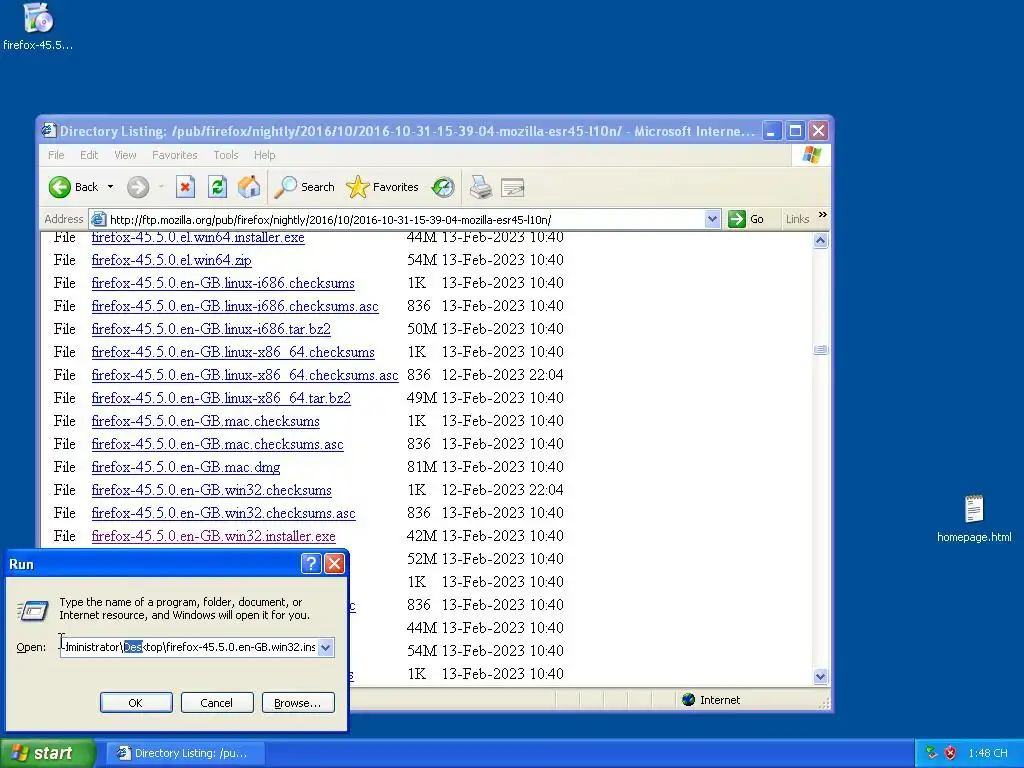Click Browse... in the Run dialog
Image resolution: width=1024 pixels, height=768 pixels.
[x=298, y=703]
